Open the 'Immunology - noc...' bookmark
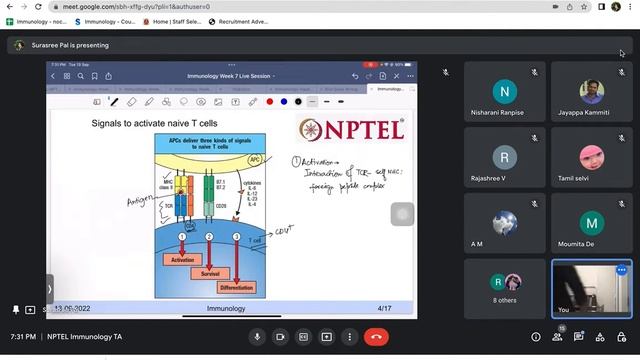640x360 pixels. (x=36, y=22)
